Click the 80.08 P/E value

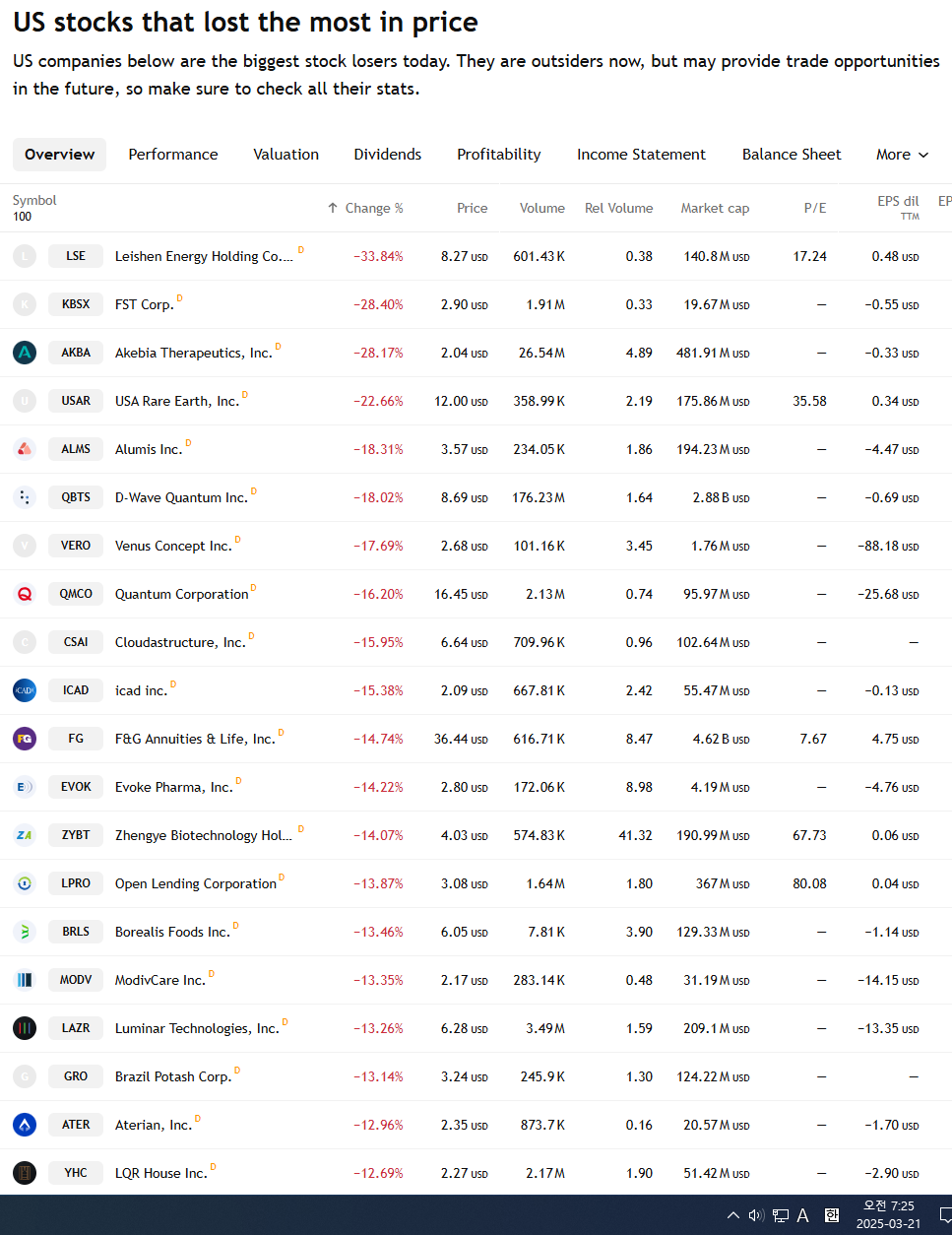(809, 883)
